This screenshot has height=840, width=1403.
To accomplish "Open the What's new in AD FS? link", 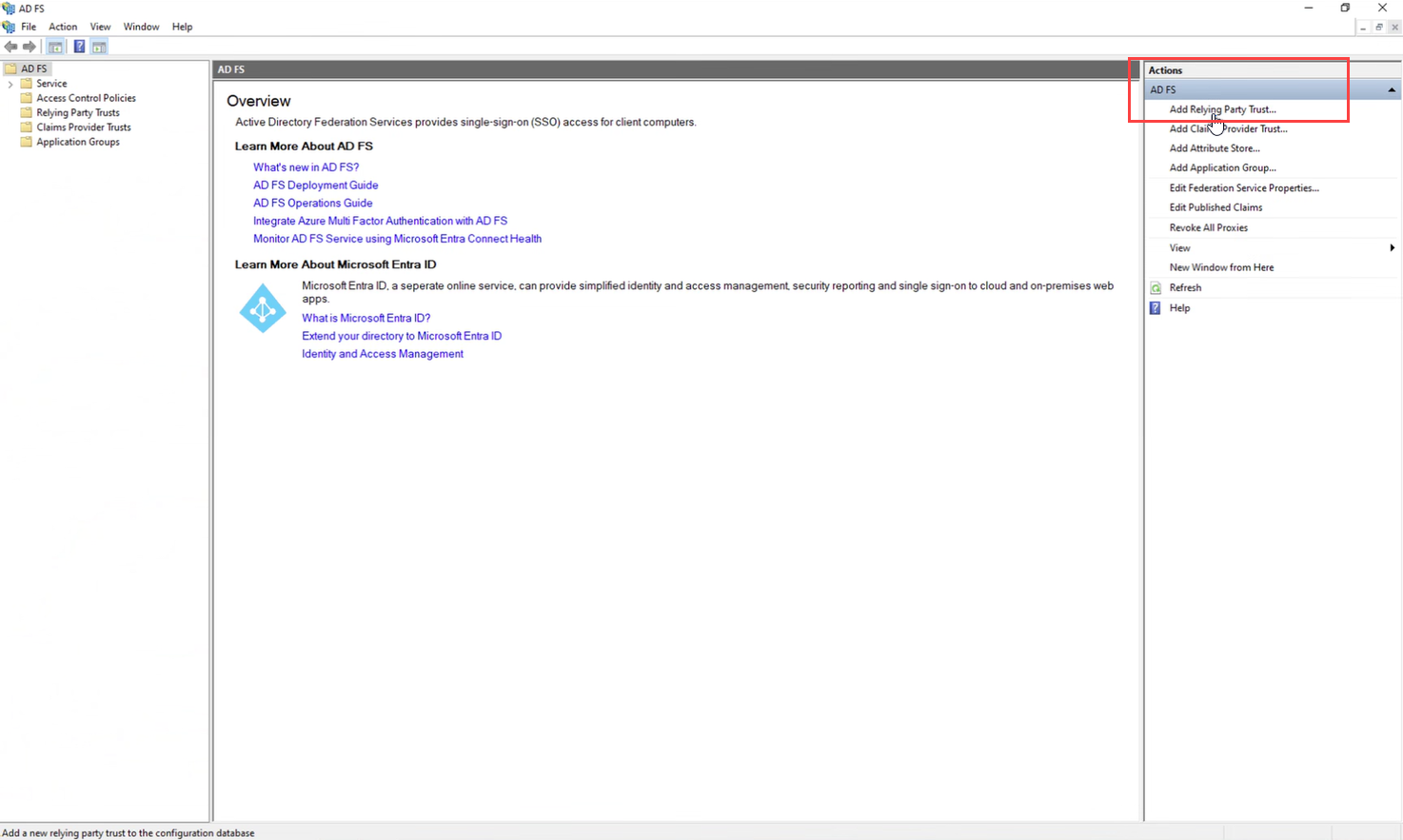I will click(x=306, y=167).
